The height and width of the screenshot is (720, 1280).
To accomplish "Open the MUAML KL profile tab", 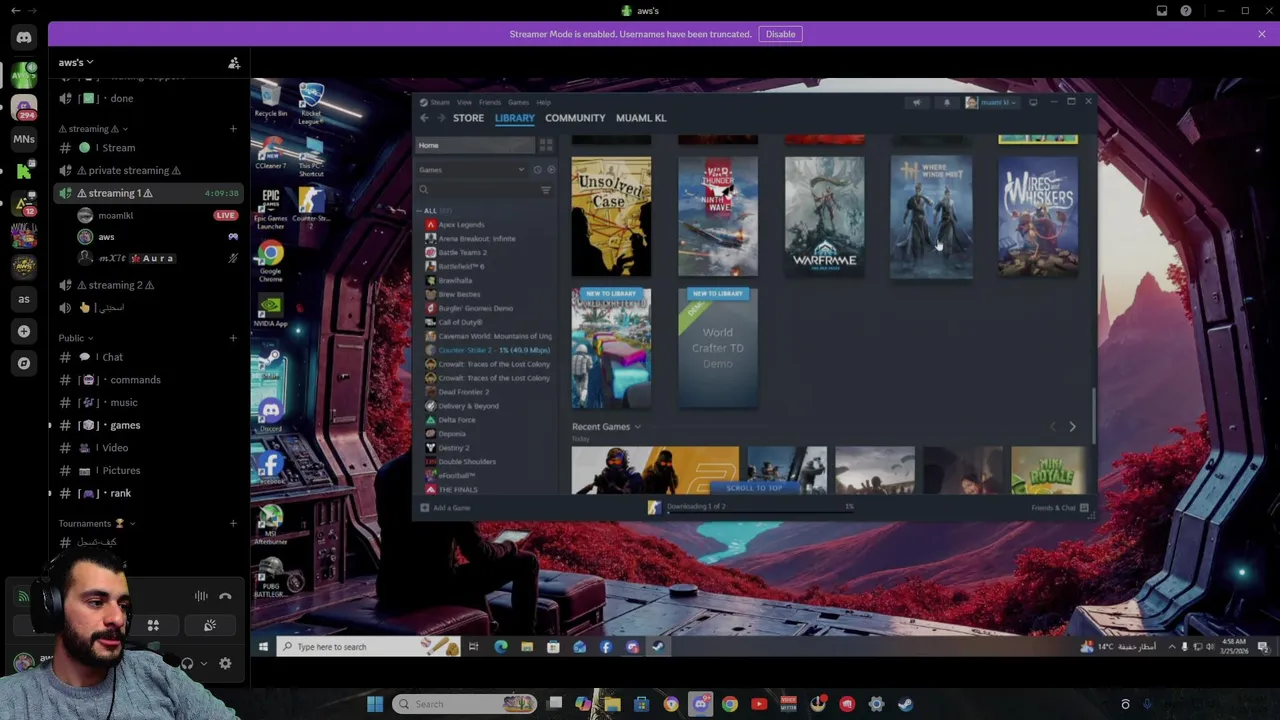I will (641, 118).
